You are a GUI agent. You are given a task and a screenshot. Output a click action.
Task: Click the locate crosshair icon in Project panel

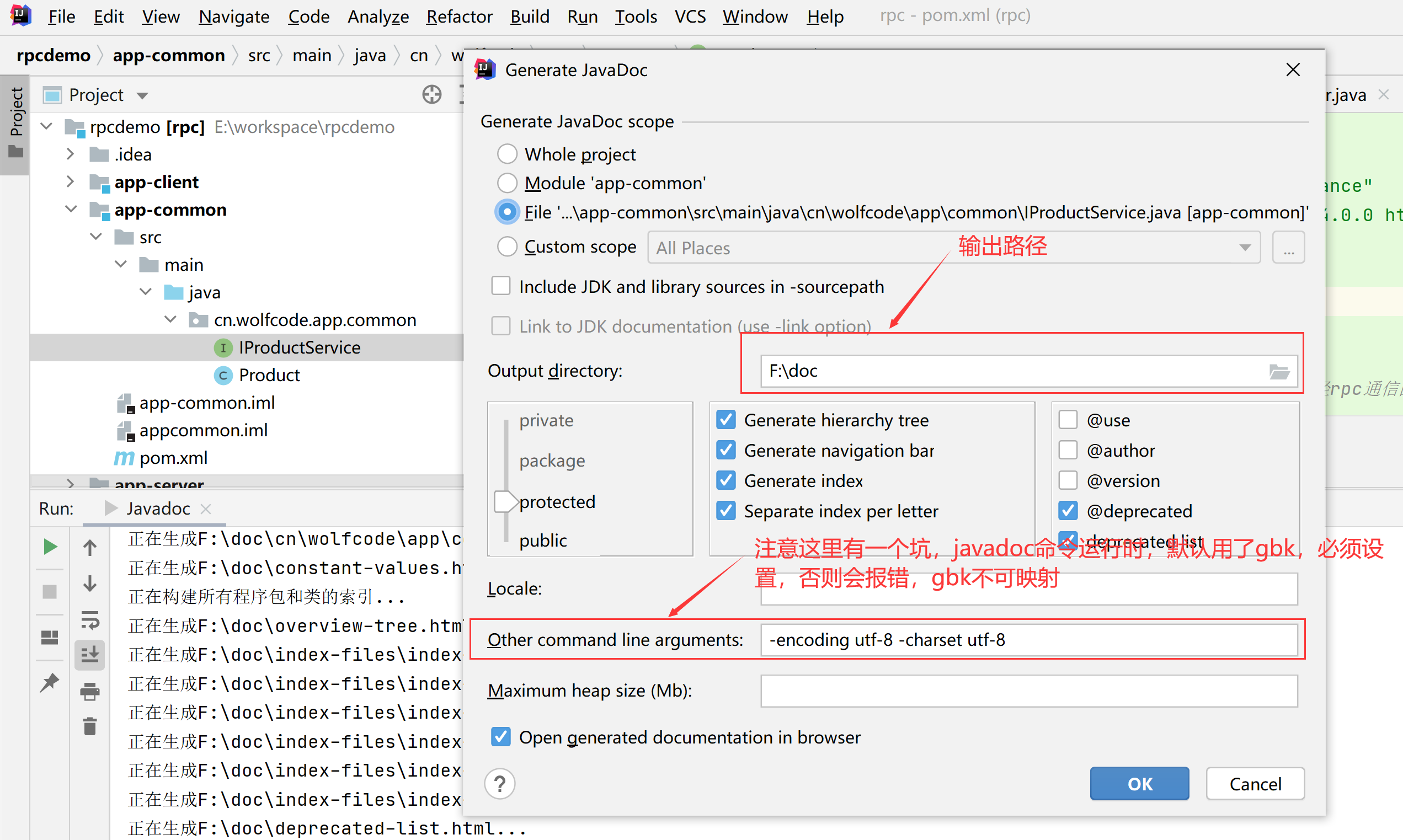coord(431,94)
